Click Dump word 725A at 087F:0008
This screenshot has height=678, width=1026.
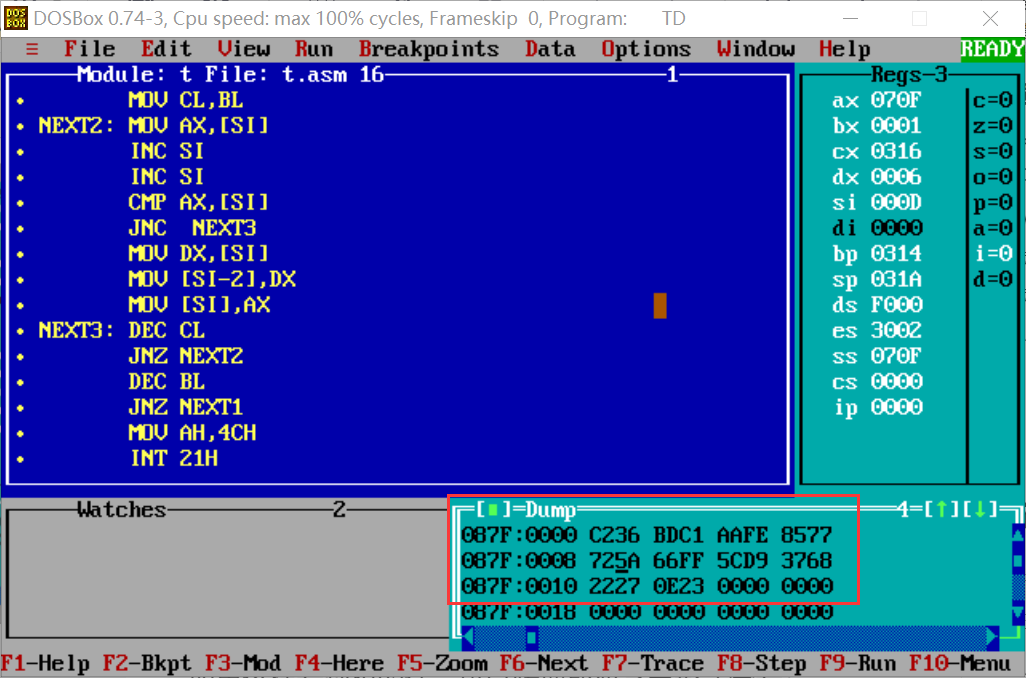click(614, 561)
